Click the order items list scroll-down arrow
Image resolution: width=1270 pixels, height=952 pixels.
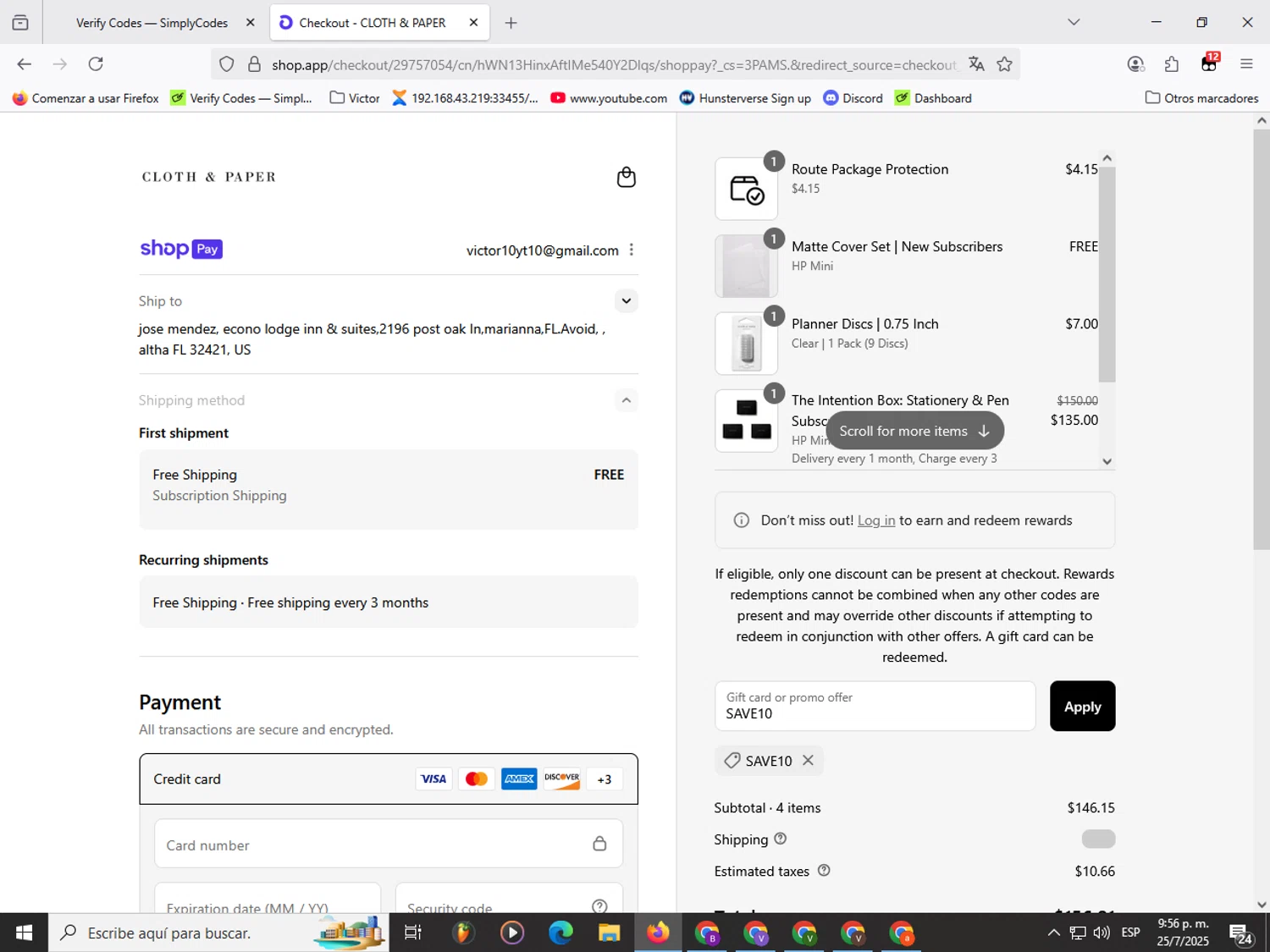(1107, 461)
